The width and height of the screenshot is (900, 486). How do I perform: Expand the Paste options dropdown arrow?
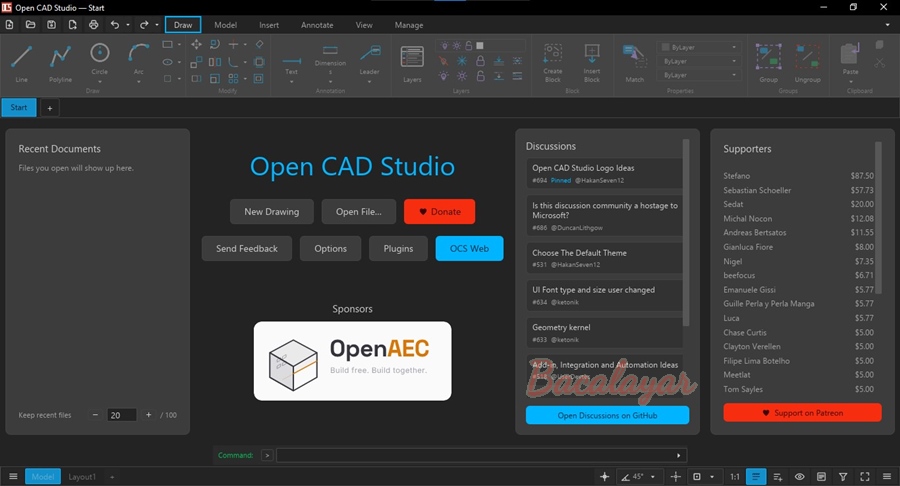(x=850, y=81)
